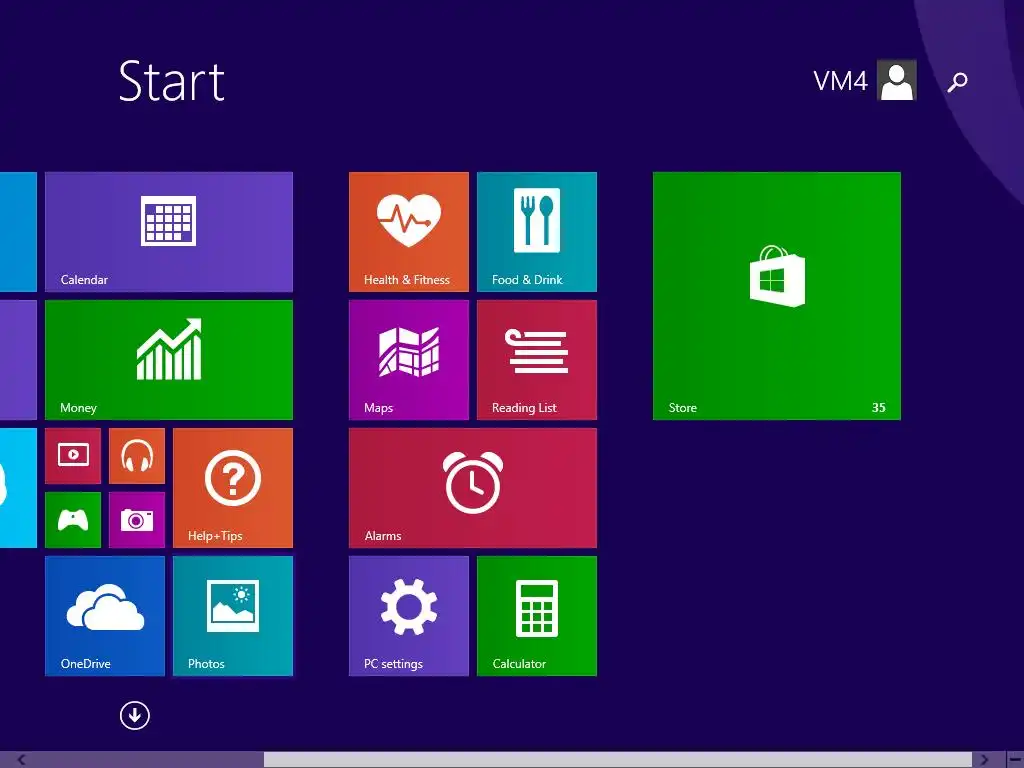Open the Maps tile
The height and width of the screenshot is (768, 1024).
click(409, 360)
